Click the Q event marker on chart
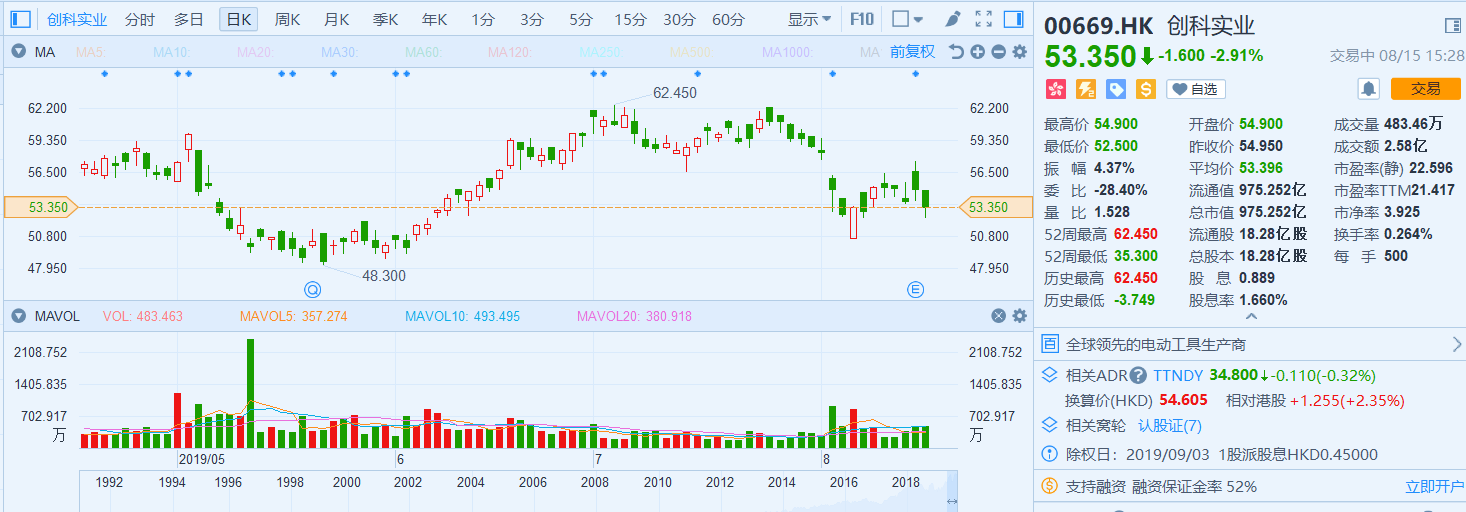 tap(313, 290)
